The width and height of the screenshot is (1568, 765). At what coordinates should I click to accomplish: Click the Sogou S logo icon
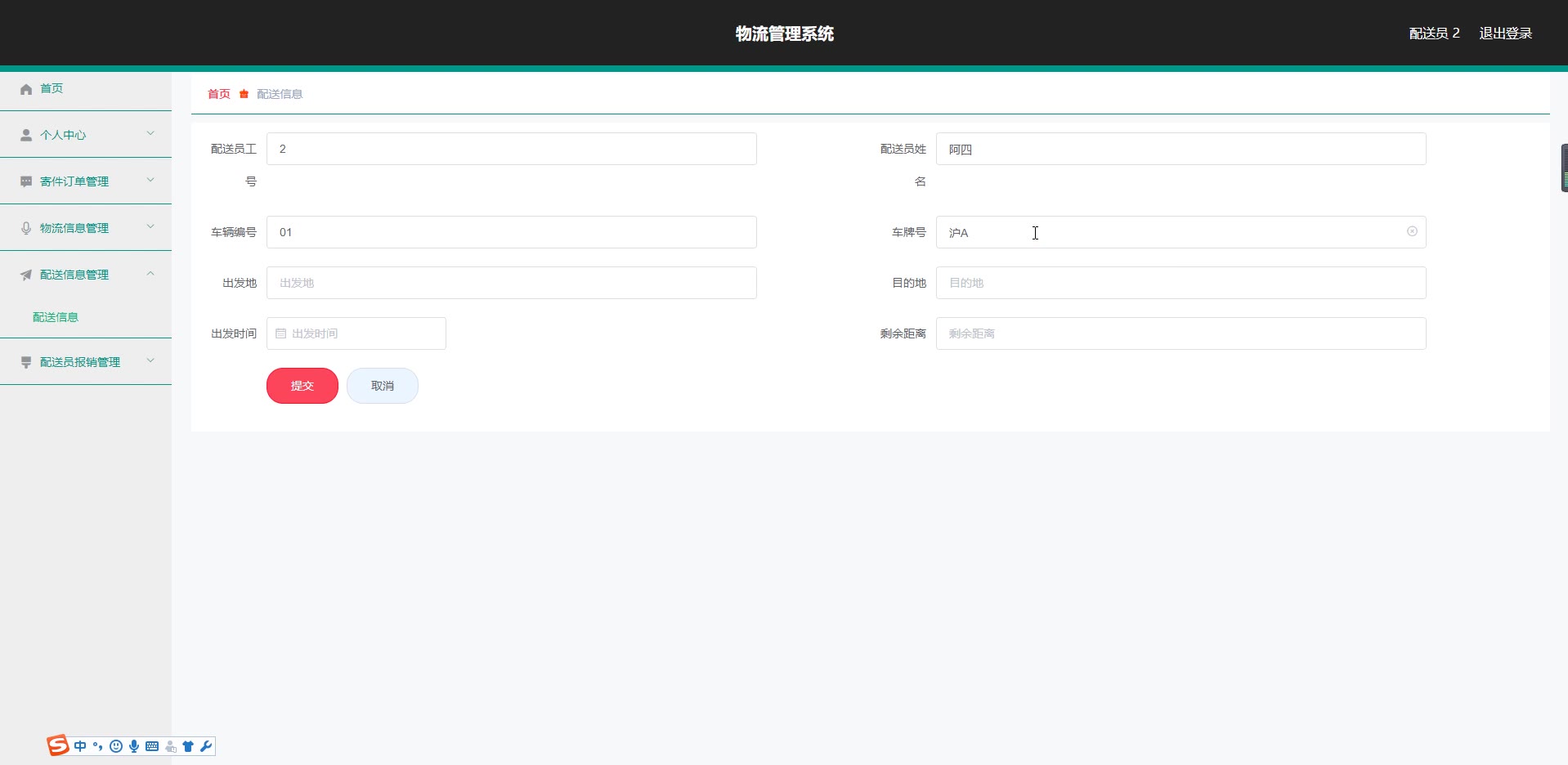click(58, 745)
